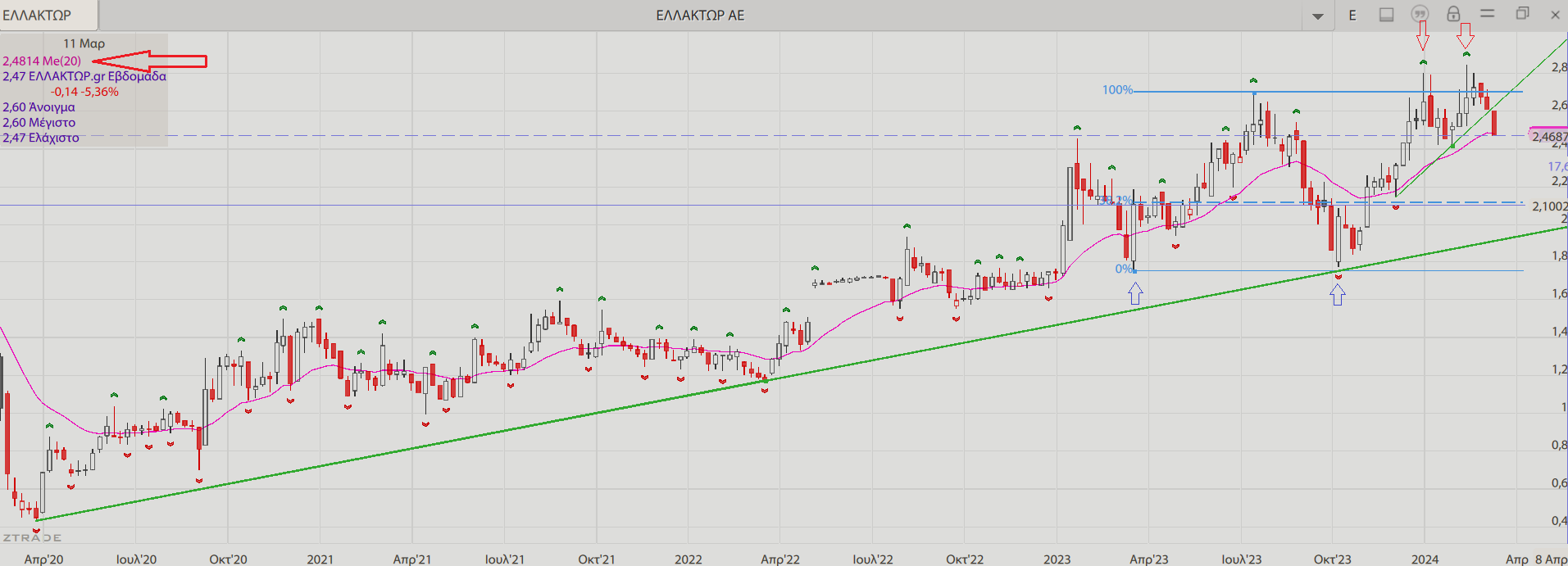Click the Οκτ'21 time axis label
1568x566 pixels.
pyautogui.click(x=597, y=559)
